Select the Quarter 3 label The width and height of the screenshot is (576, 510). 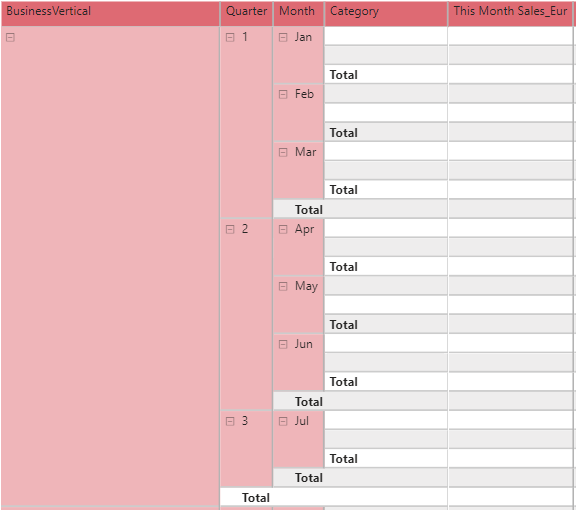pyautogui.click(x=245, y=421)
